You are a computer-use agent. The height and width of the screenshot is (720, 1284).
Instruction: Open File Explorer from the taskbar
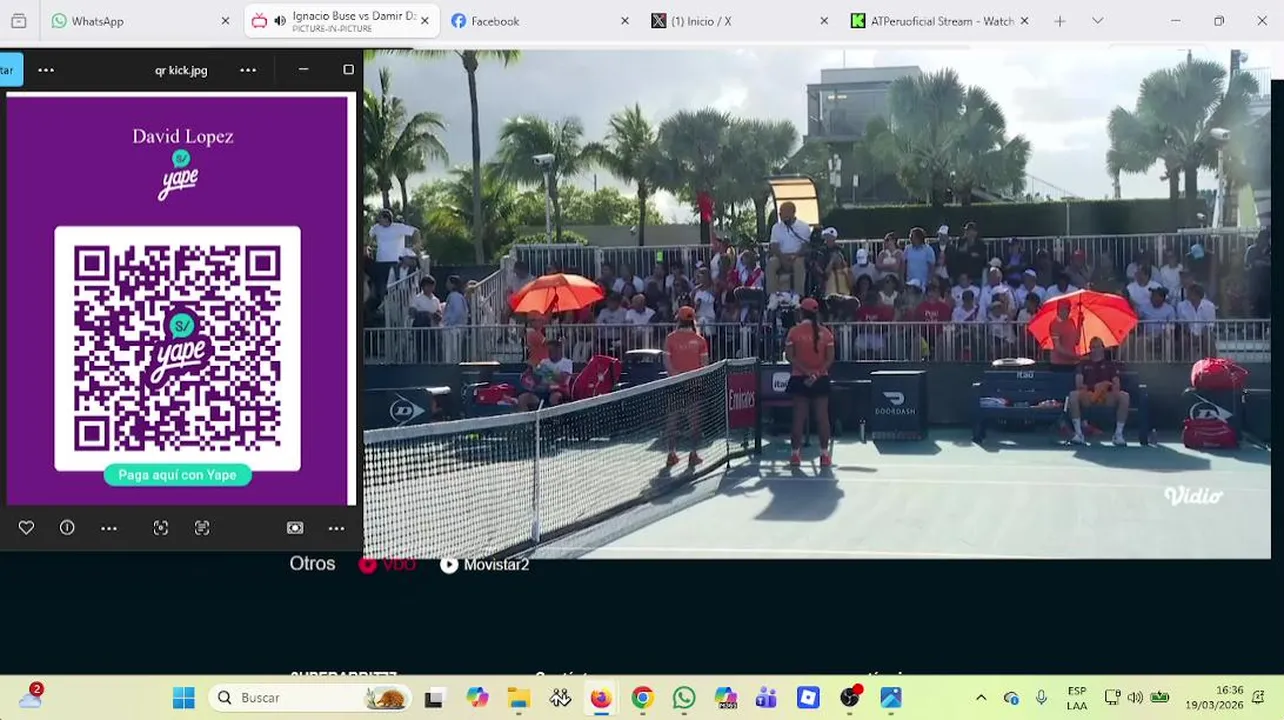(x=518, y=698)
